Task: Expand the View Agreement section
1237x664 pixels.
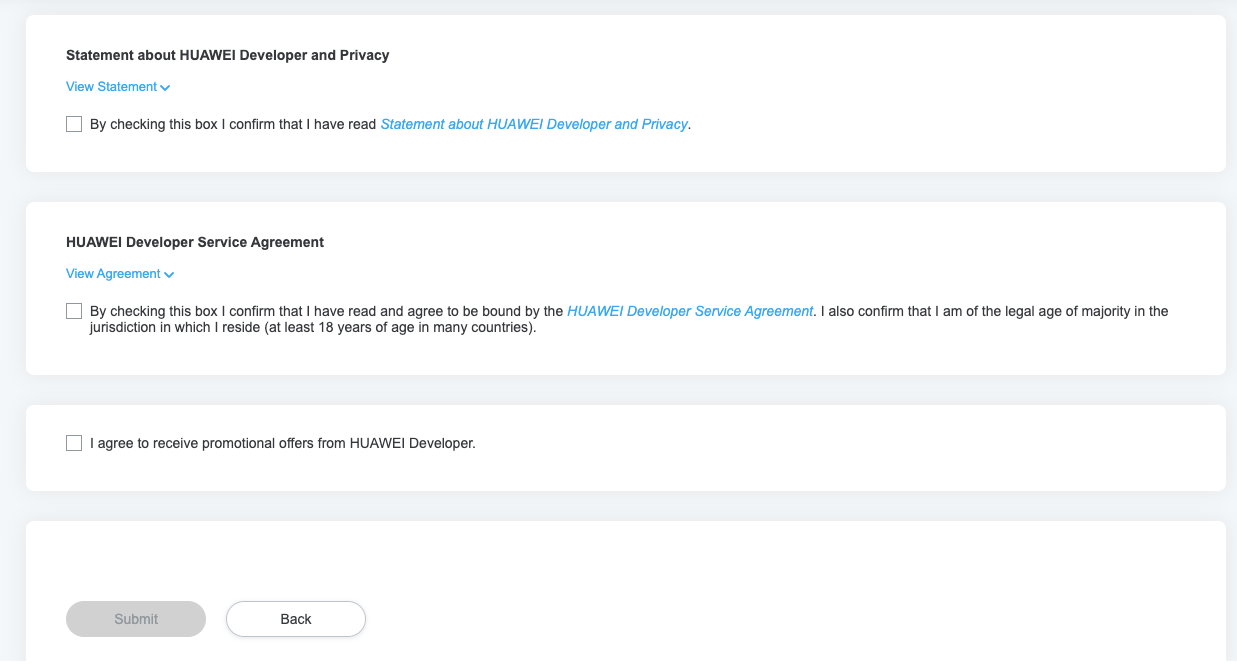Action: coord(120,274)
